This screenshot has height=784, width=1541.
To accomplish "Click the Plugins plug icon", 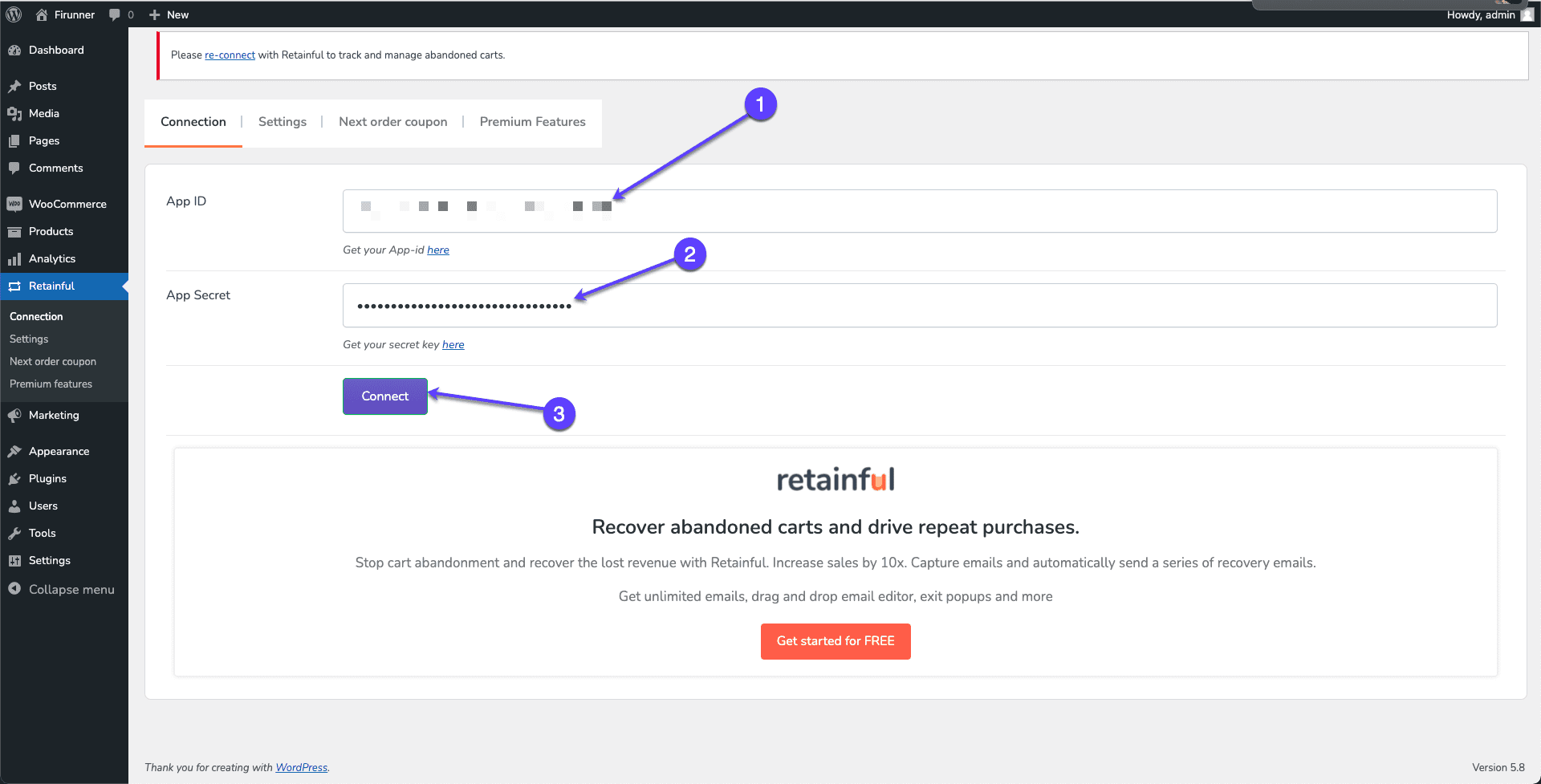I will [x=14, y=478].
